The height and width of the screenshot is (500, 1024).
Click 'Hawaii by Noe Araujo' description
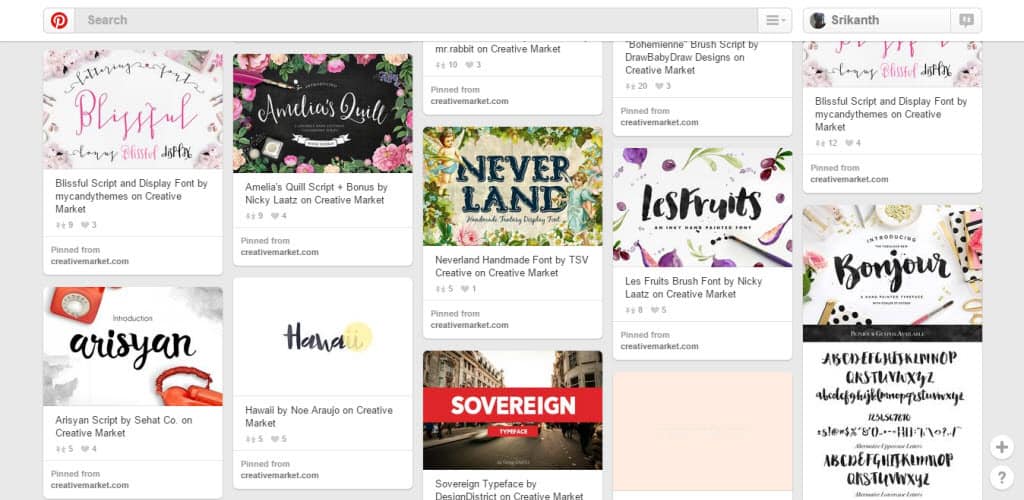319,417
